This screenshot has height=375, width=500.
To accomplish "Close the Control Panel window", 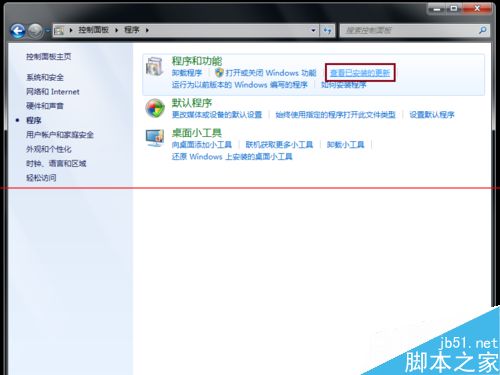I will (477, 9).
